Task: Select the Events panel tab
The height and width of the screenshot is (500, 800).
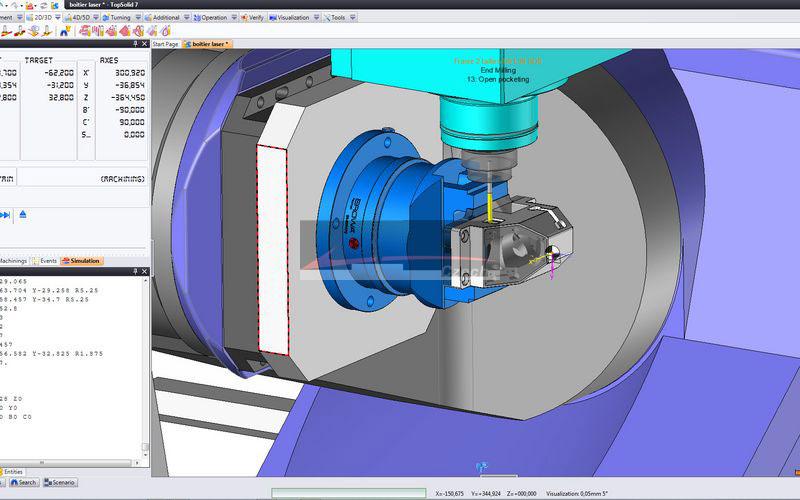Action: click(47, 260)
